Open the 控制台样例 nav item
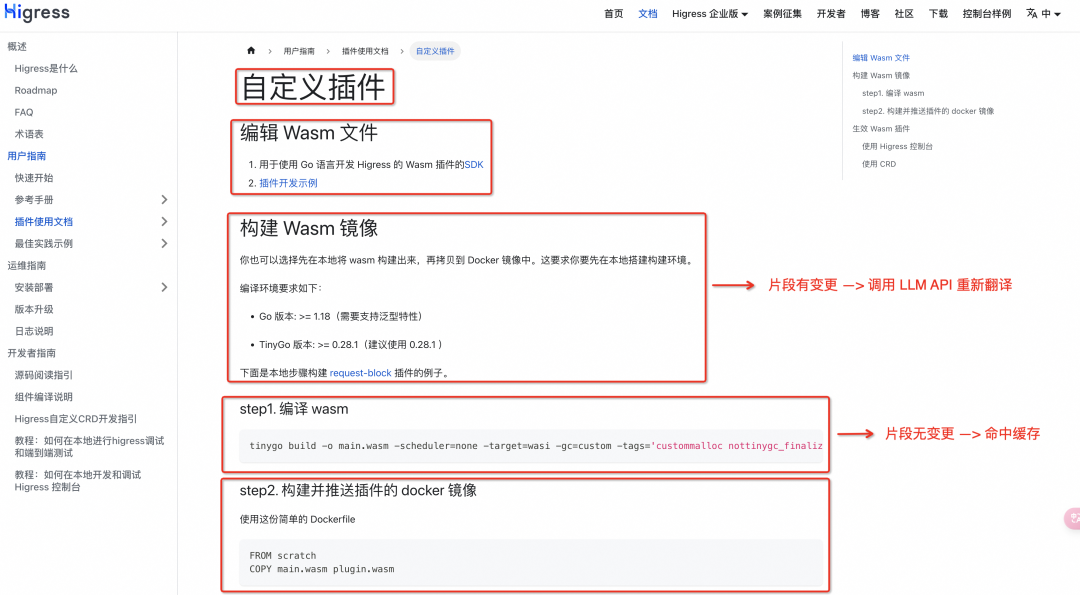Viewport: 1080px width, 595px height. tap(986, 14)
